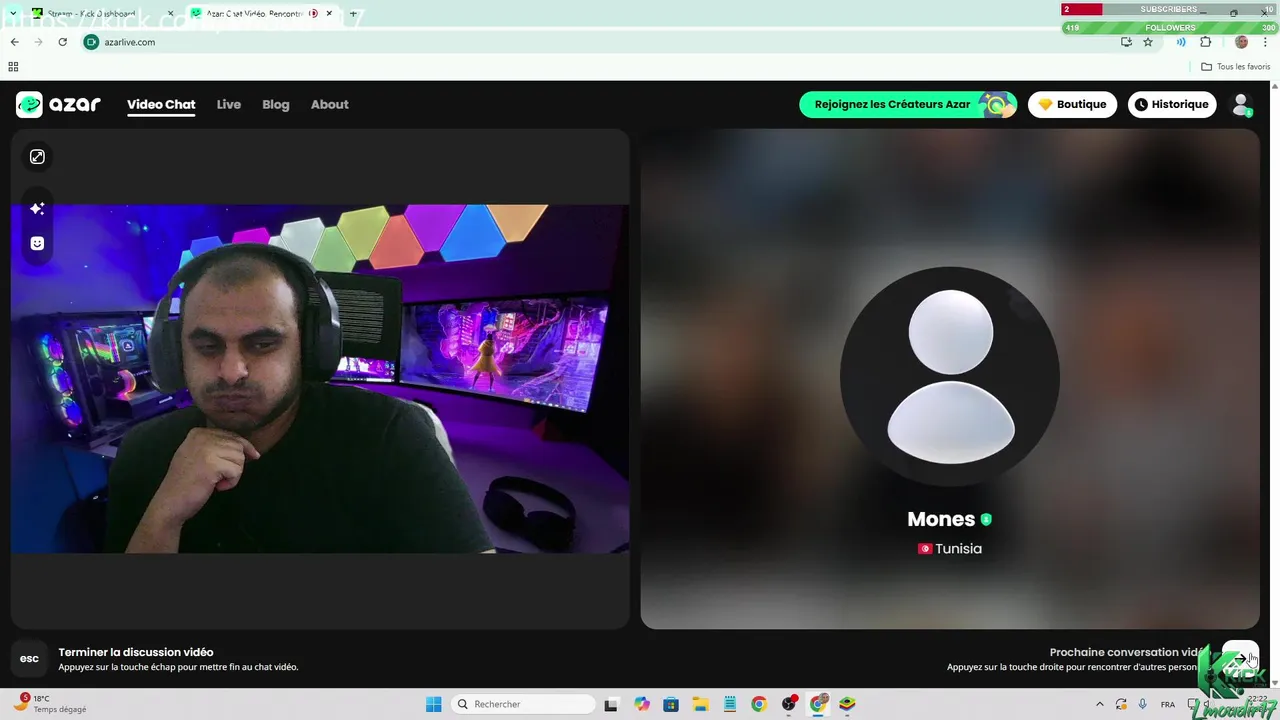
Task: Open the sparkle effects icon
Action: [37, 208]
